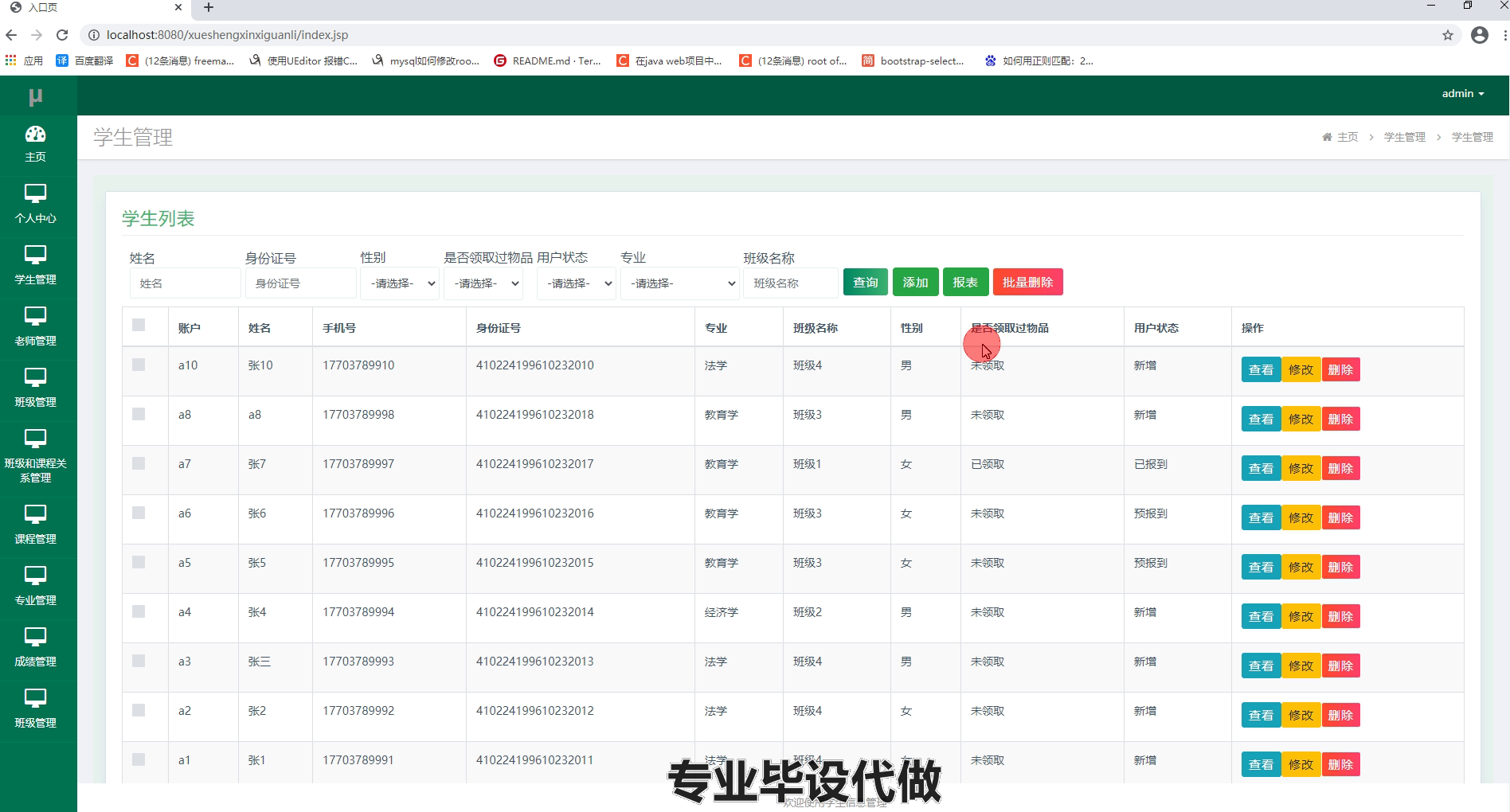This screenshot has width=1510, height=812.
Task: Check the row checkbox for a8
Action: coord(139,414)
